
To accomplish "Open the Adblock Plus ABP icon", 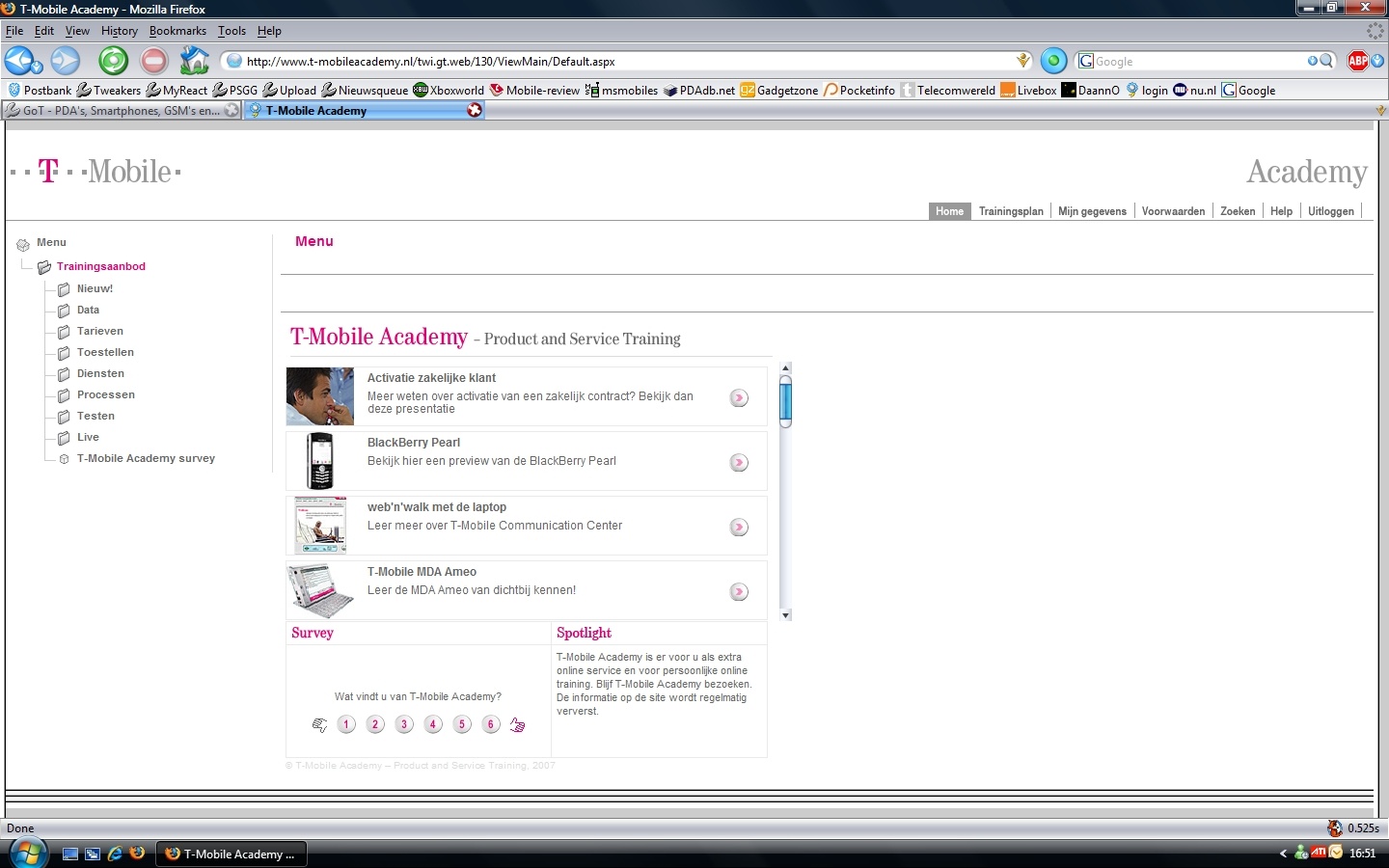I will (x=1358, y=61).
